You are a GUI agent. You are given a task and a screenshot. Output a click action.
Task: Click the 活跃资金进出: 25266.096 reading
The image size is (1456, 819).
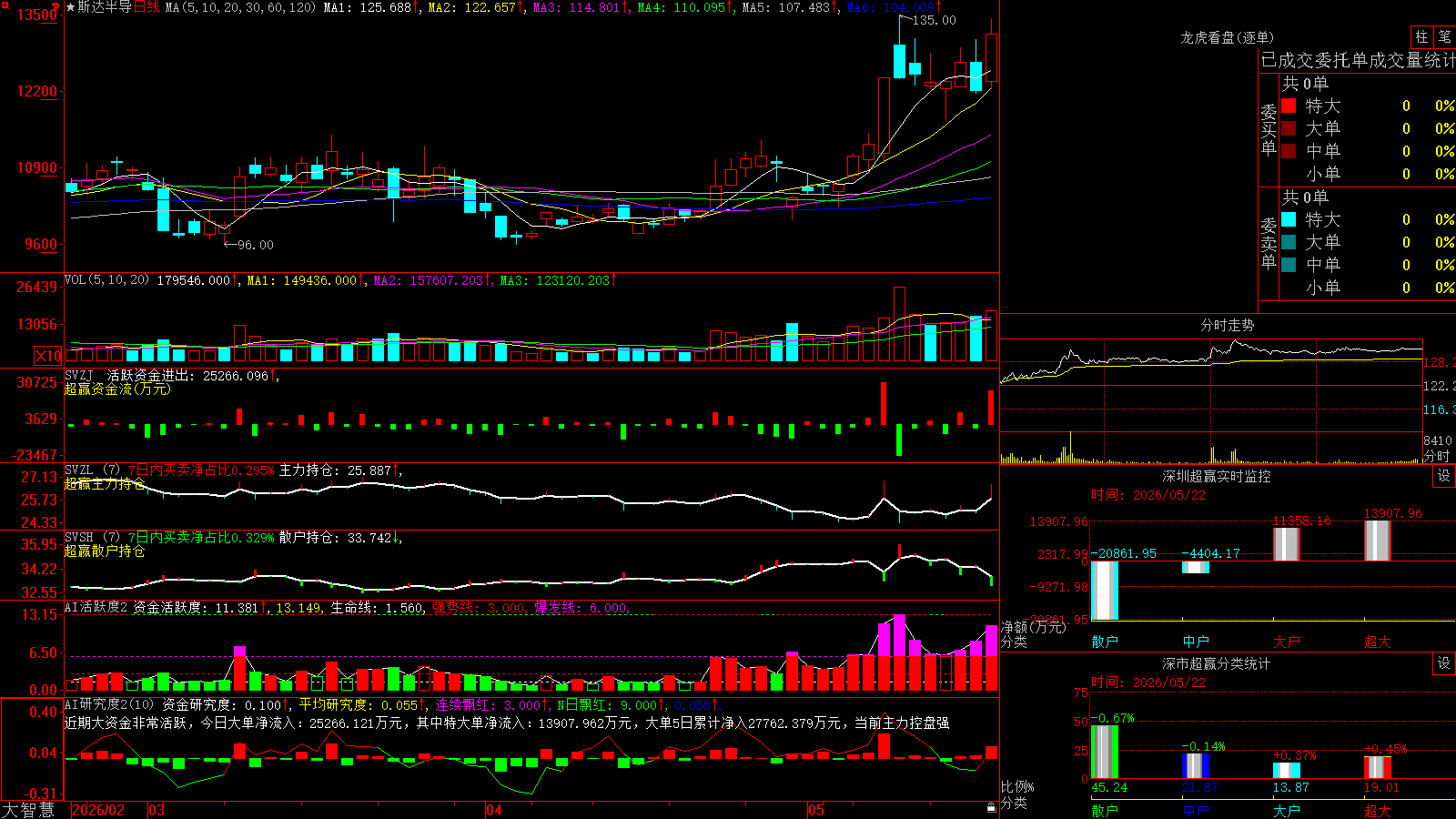coord(188,375)
